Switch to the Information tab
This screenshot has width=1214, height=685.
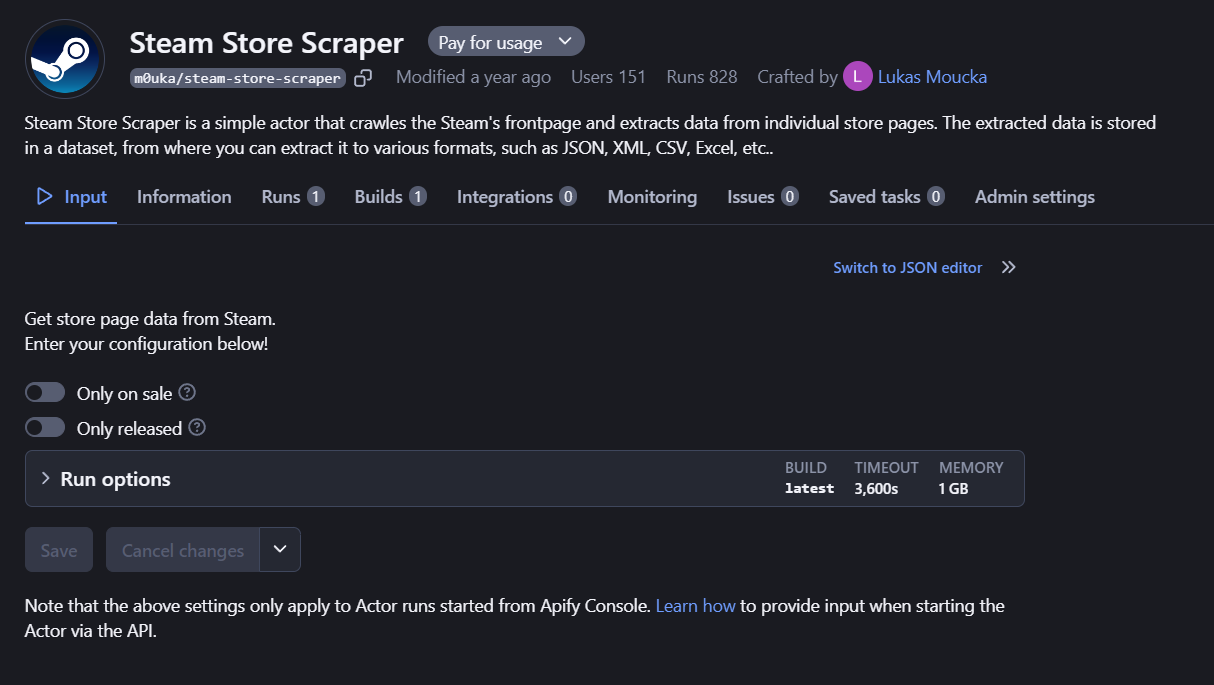coord(184,196)
